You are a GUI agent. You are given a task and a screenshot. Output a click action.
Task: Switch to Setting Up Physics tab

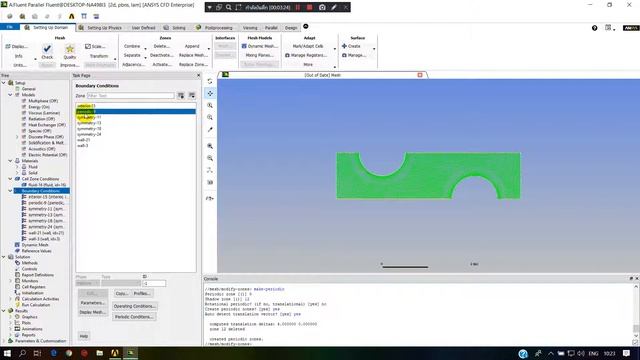(100, 28)
